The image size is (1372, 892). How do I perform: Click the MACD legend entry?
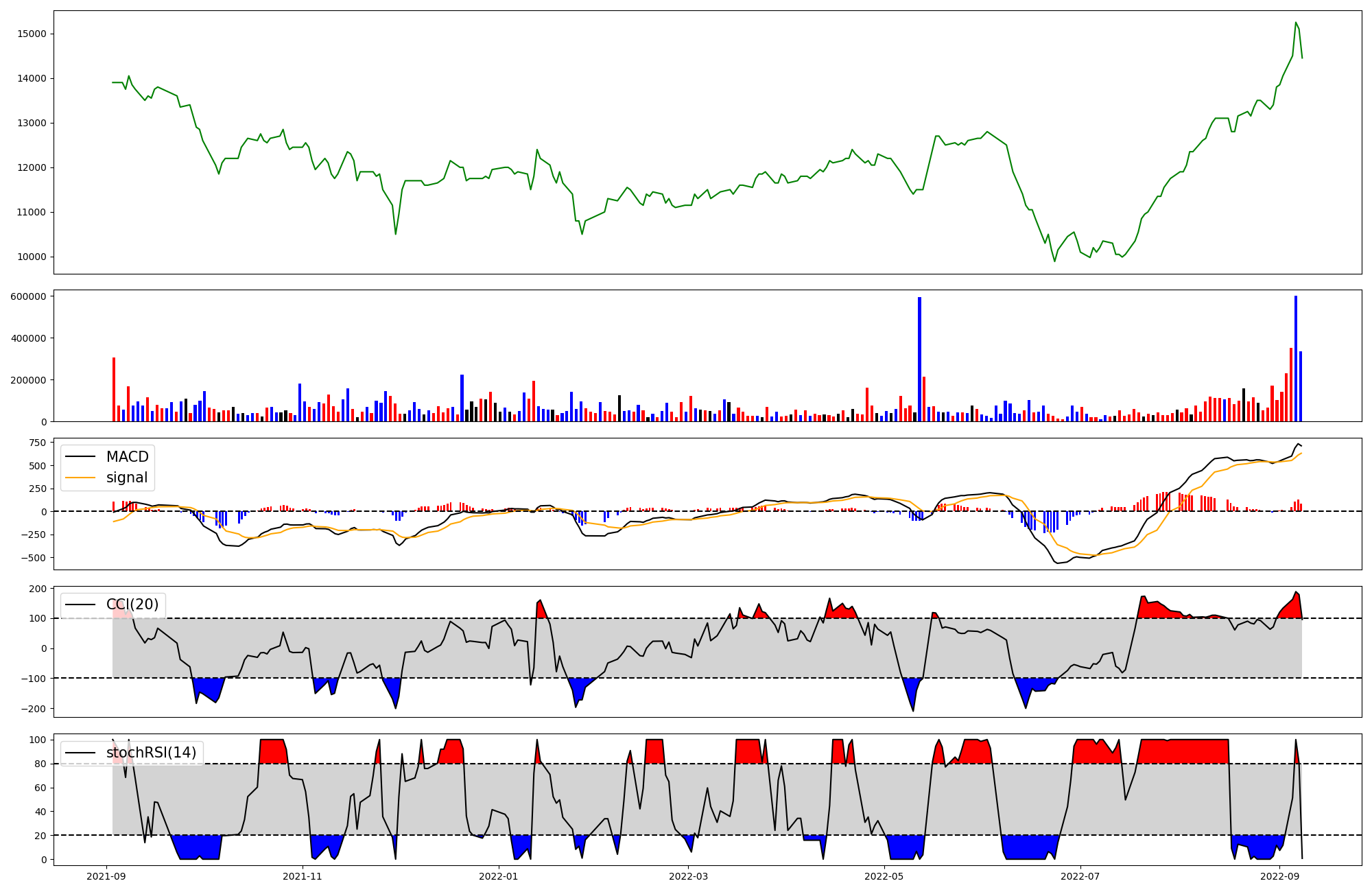coord(127,457)
